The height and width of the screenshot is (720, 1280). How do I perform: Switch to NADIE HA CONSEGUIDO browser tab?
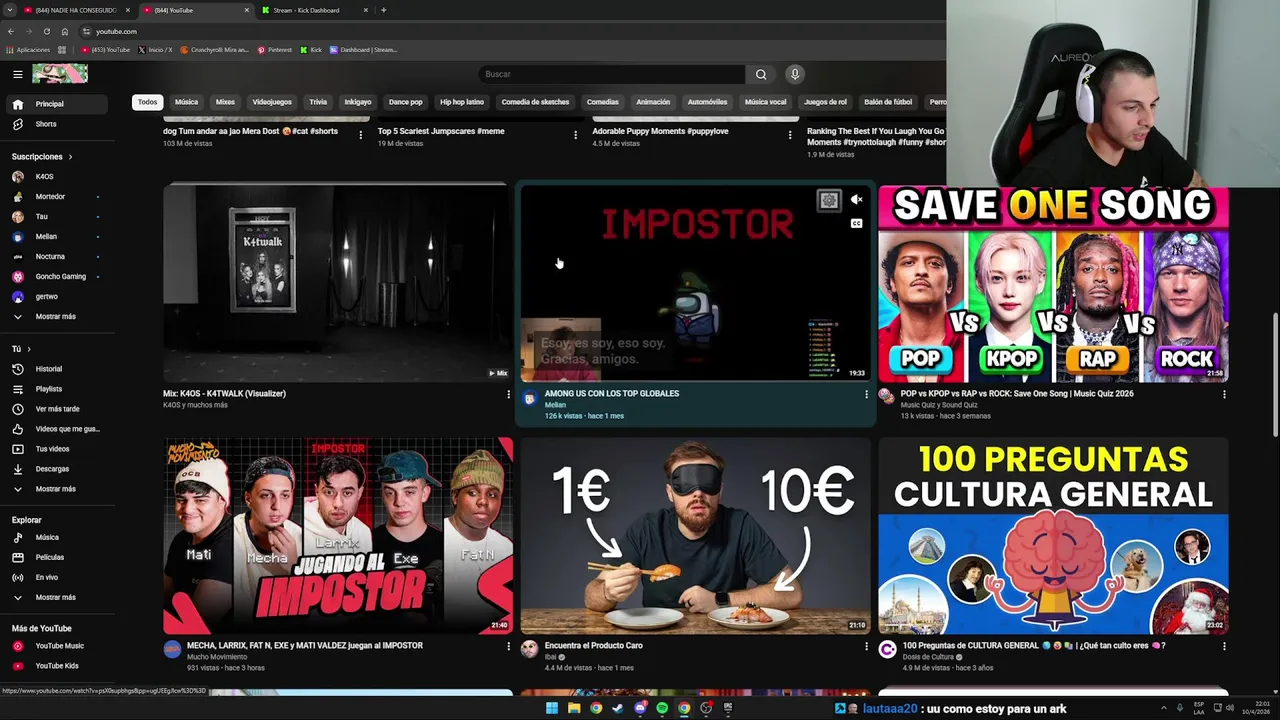pyautogui.click(x=76, y=10)
